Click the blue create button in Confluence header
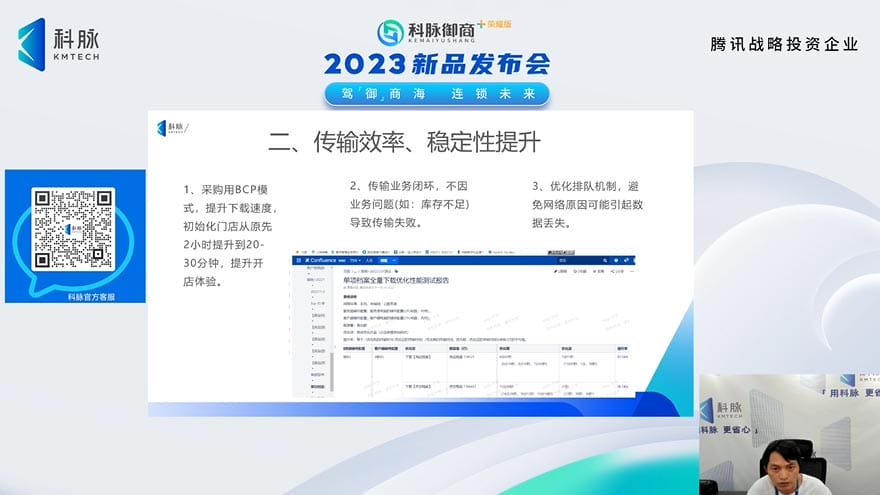 tap(384, 260)
